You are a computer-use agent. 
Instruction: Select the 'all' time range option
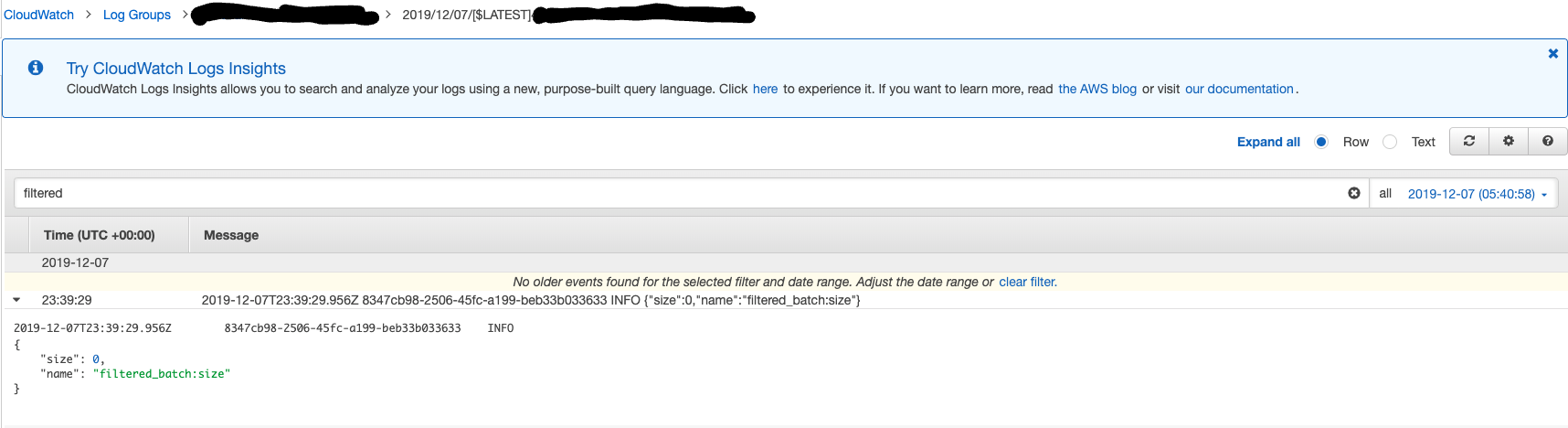1385,193
